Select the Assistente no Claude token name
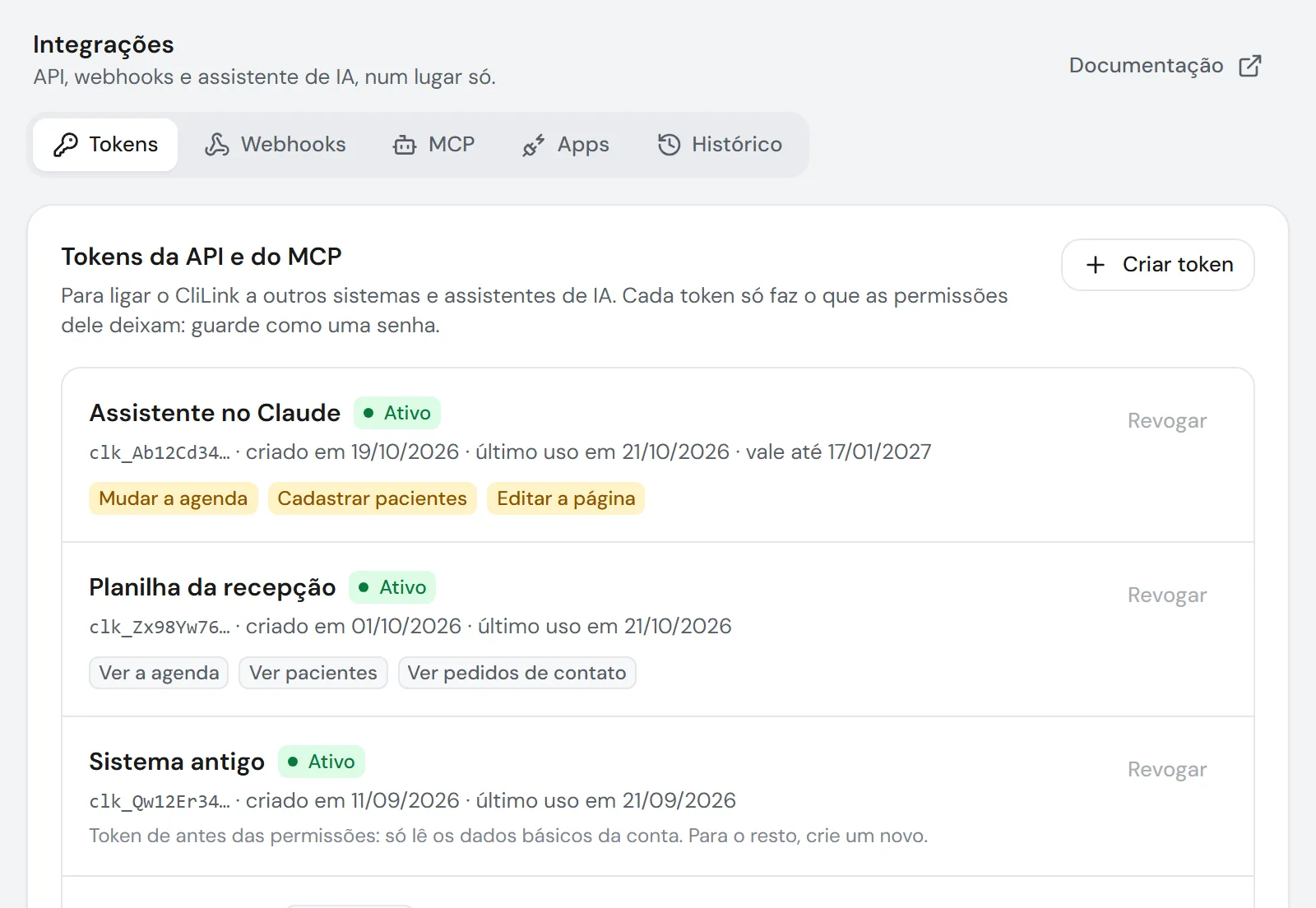 pyautogui.click(x=215, y=413)
